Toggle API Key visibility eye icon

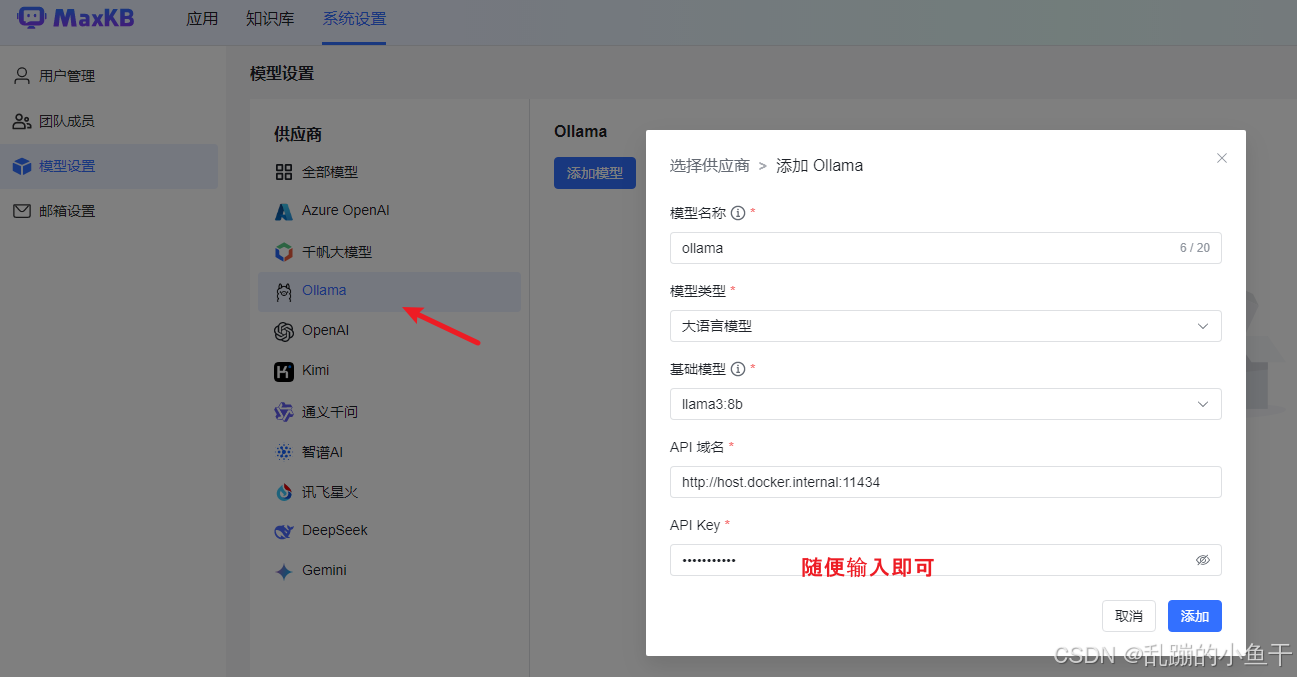(1203, 560)
